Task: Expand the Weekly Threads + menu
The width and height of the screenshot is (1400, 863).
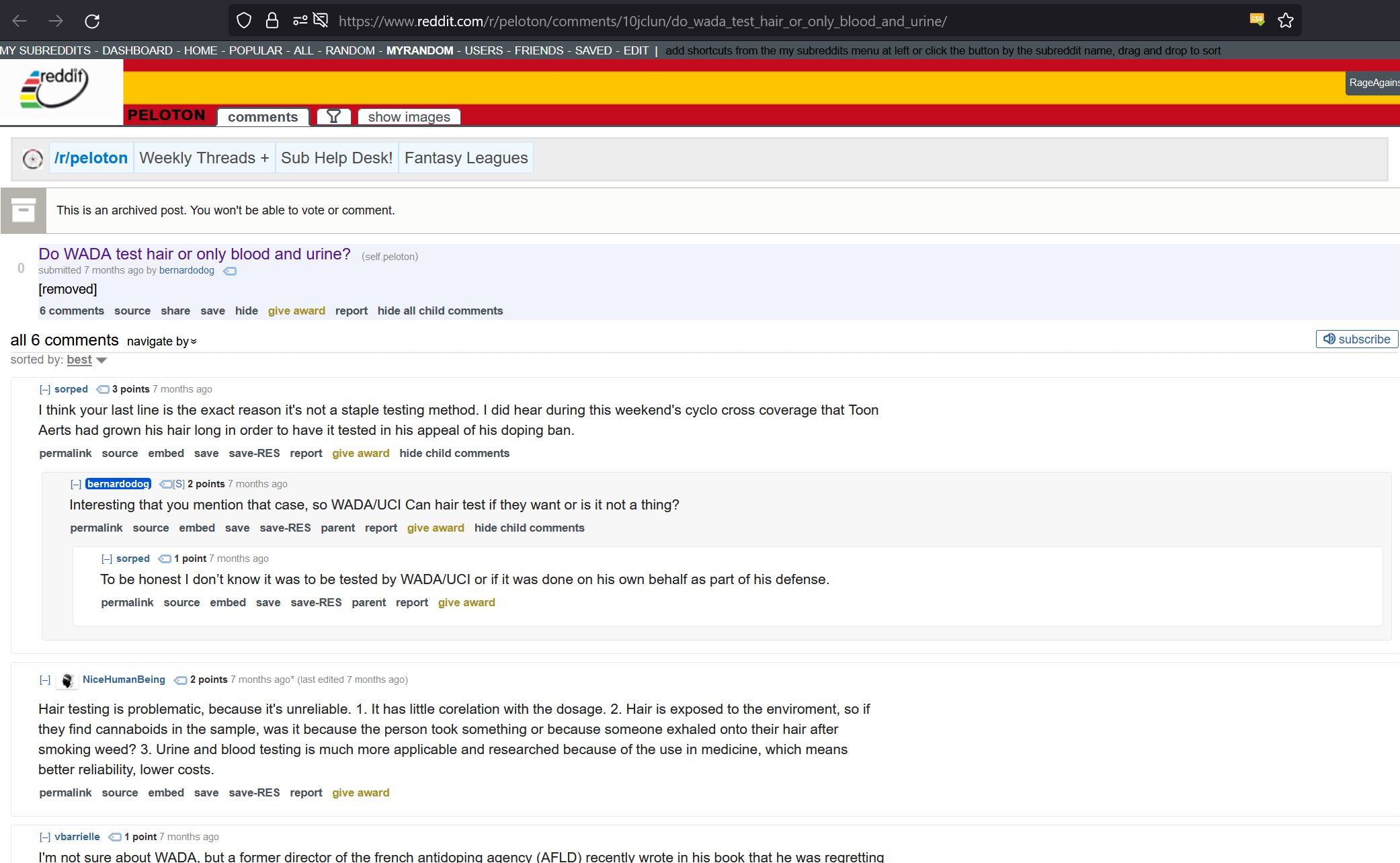Action: click(204, 158)
